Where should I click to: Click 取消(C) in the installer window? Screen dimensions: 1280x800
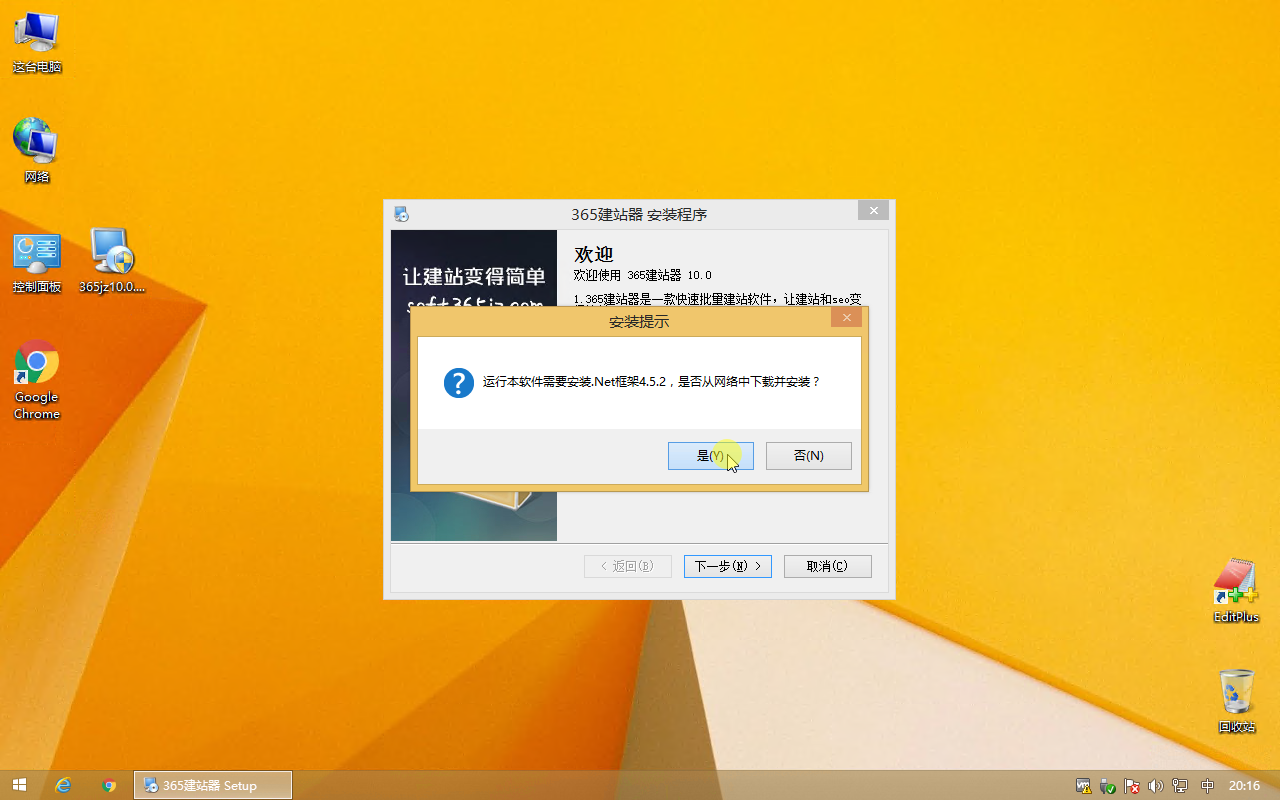pyautogui.click(x=828, y=566)
